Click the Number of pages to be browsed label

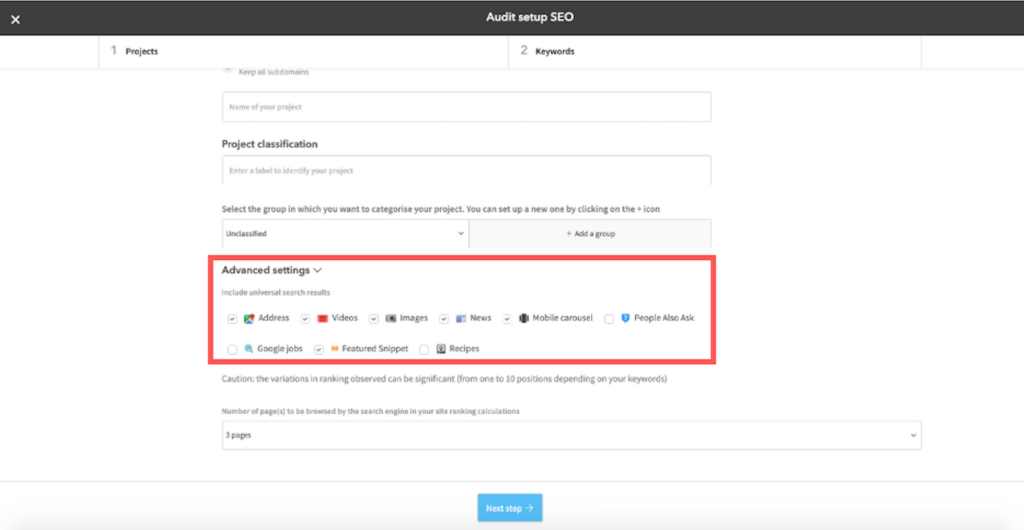click(370, 411)
